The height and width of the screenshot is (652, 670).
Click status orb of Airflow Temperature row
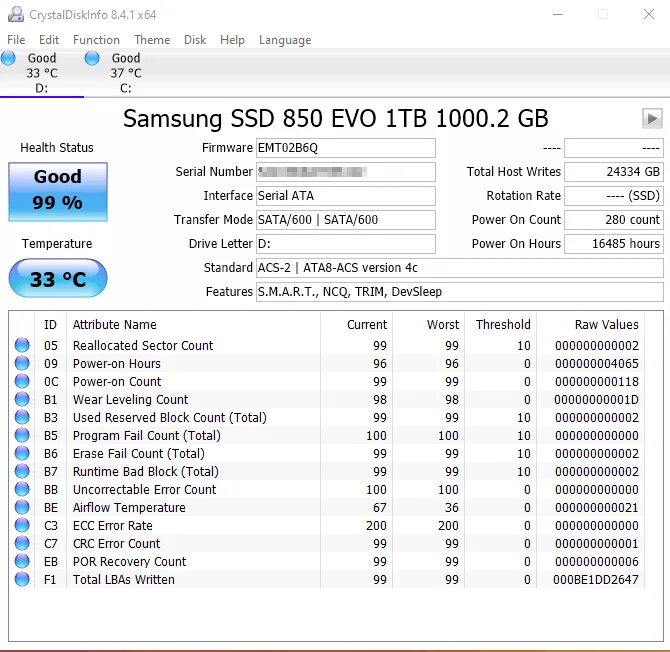click(x=22, y=507)
